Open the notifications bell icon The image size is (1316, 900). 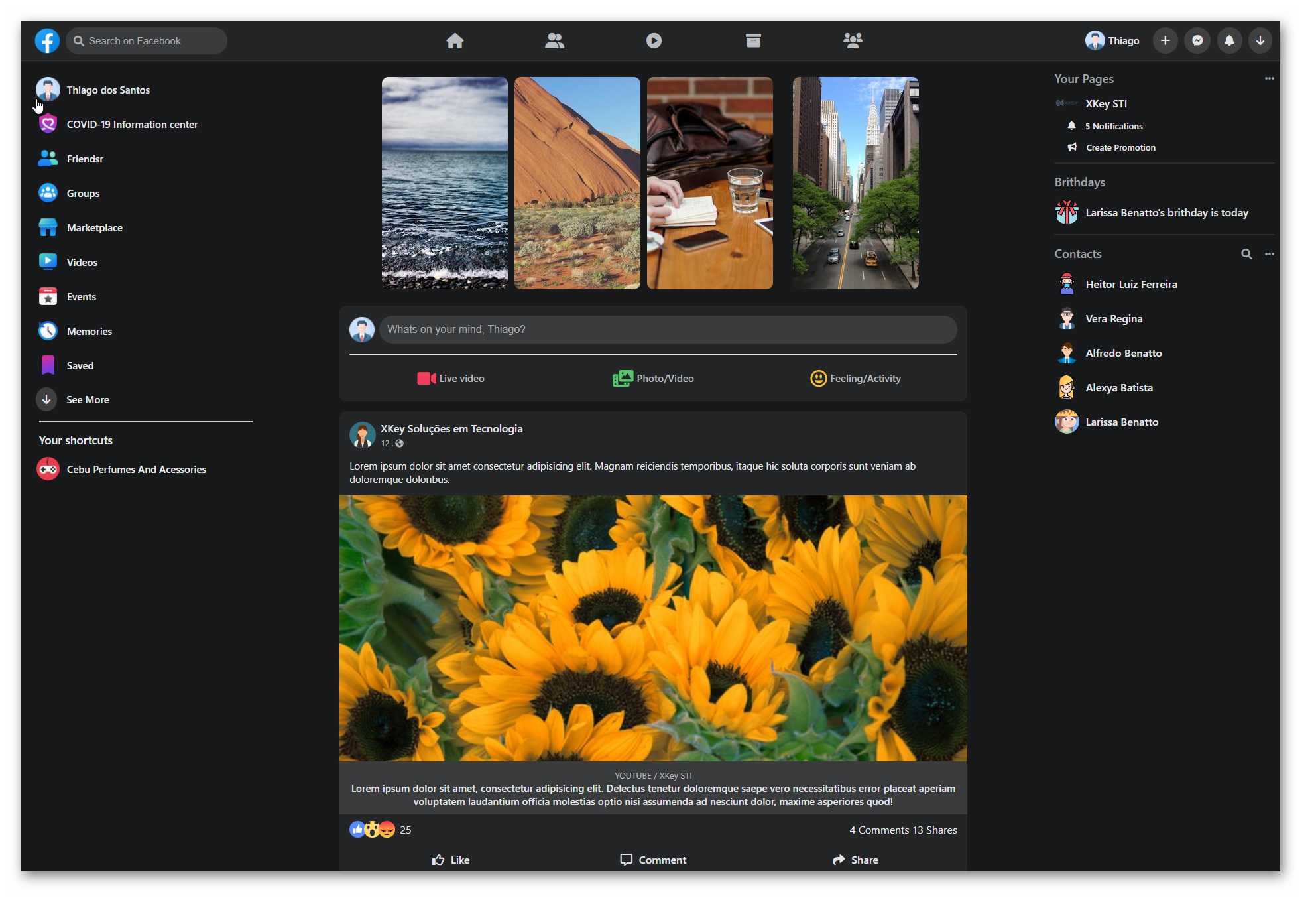point(1229,40)
